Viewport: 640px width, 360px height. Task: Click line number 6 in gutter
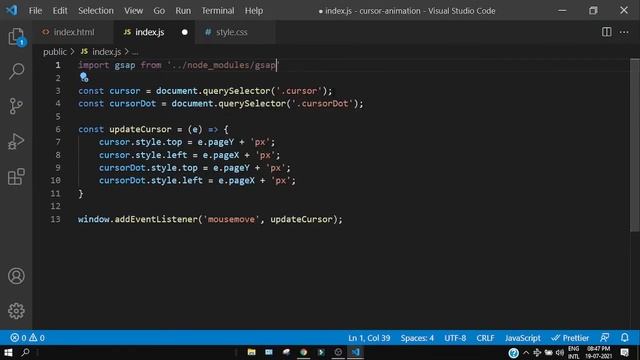pyautogui.click(x=58, y=129)
